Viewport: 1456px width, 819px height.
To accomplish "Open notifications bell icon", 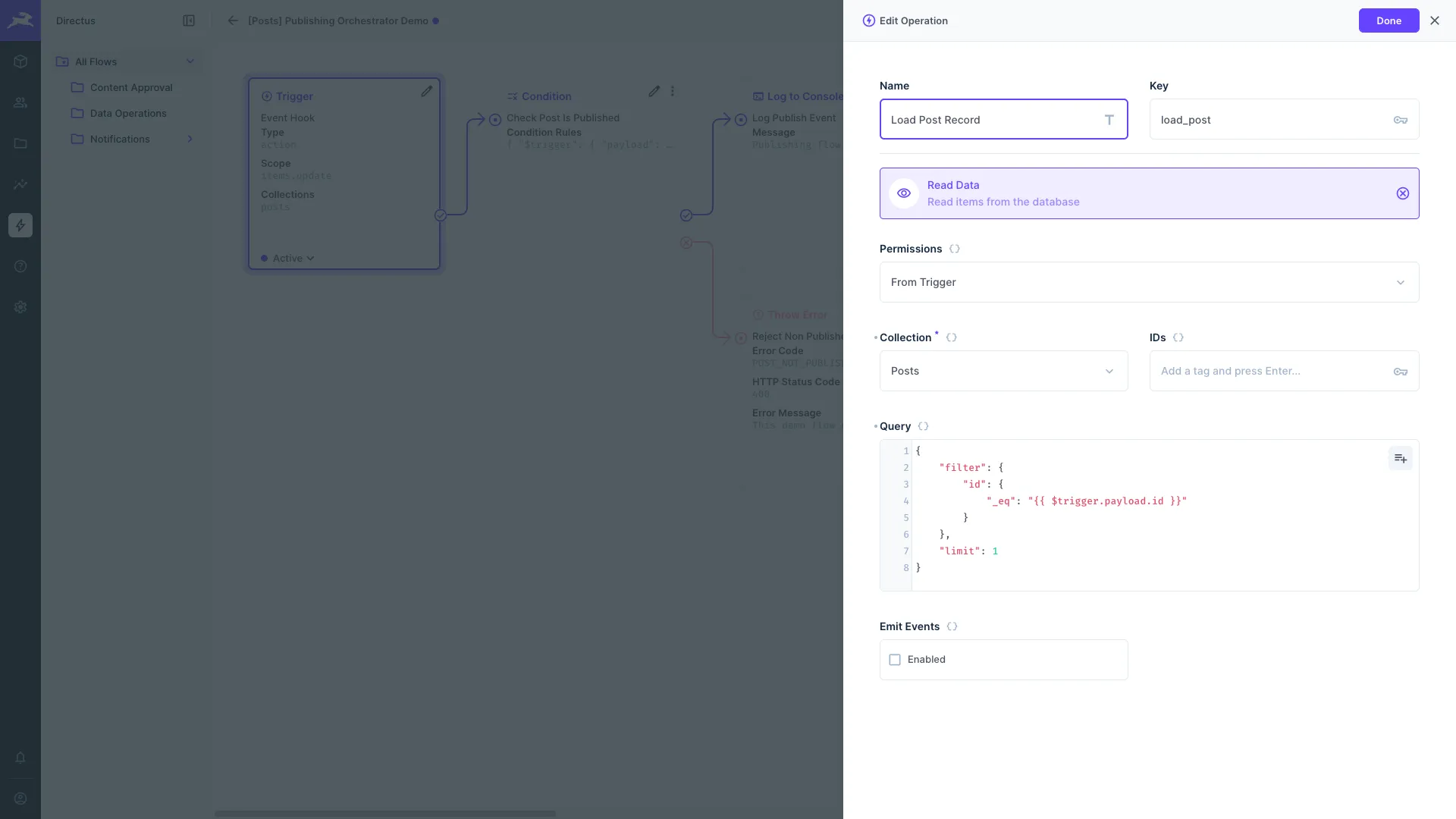I will (20, 758).
